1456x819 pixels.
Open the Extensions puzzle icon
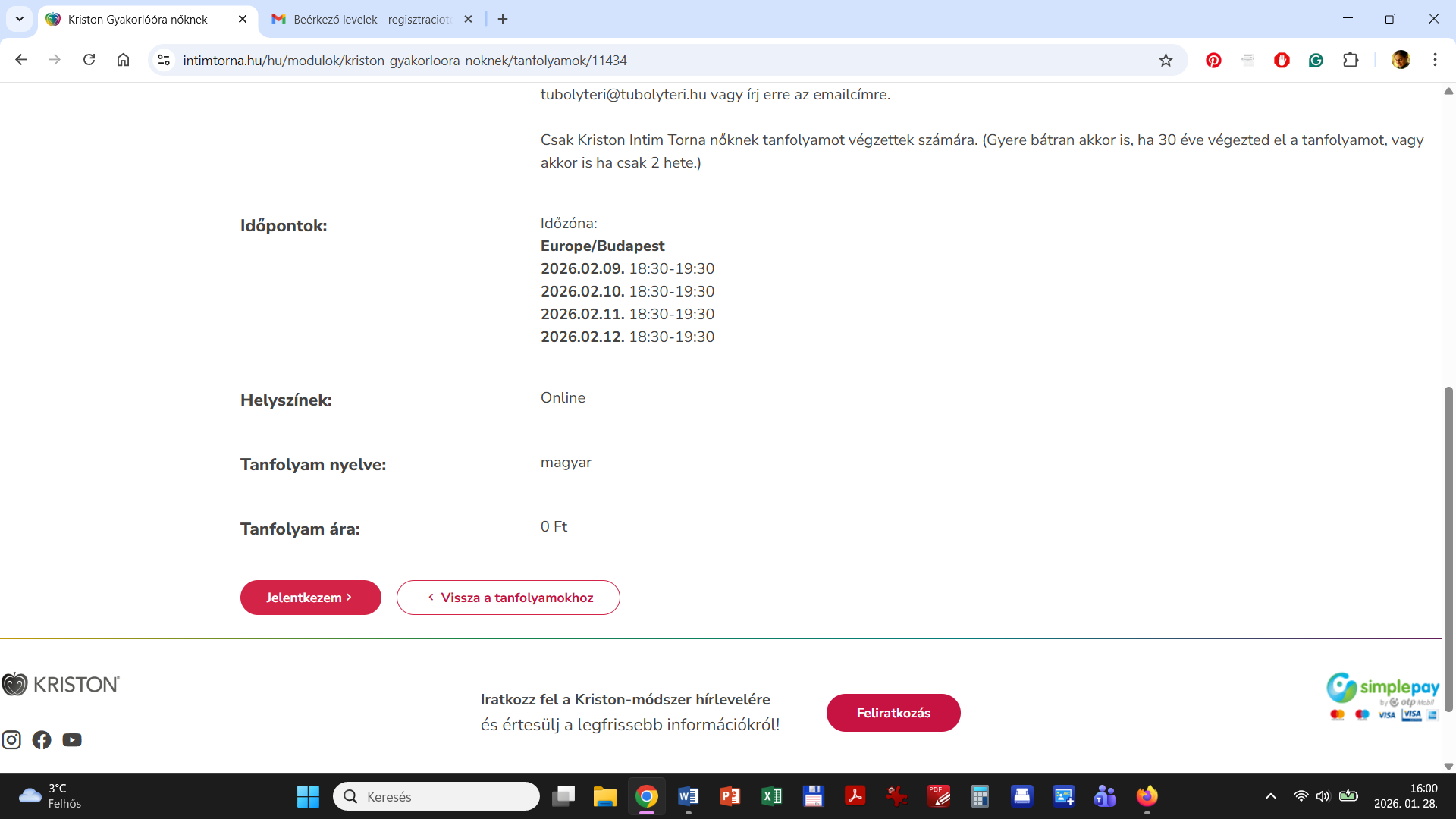pos(1351,60)
